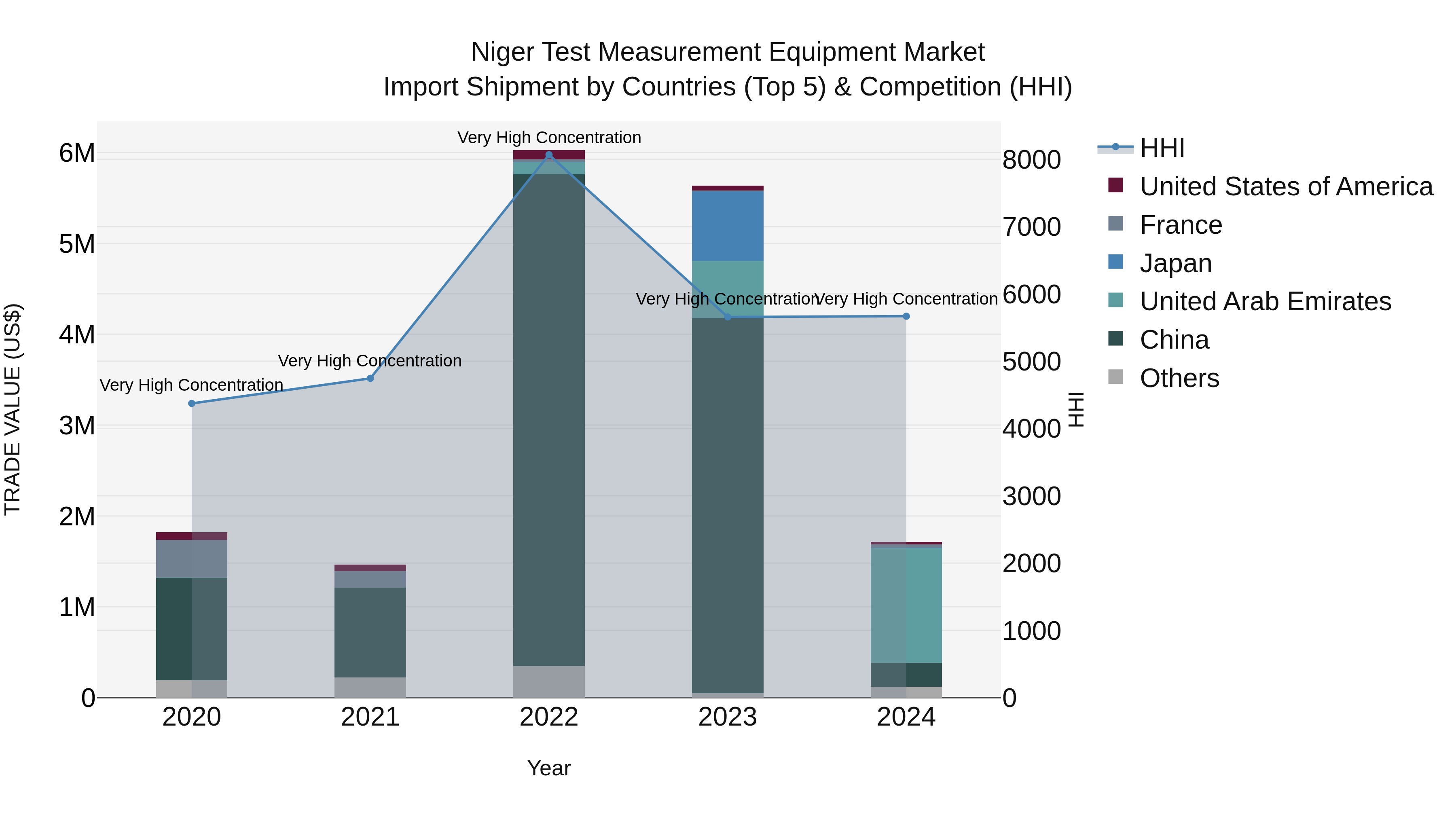Click the 3M left axis tick label
The width and height of the screenshot is (1456, 819).
(x=77, y=425)
